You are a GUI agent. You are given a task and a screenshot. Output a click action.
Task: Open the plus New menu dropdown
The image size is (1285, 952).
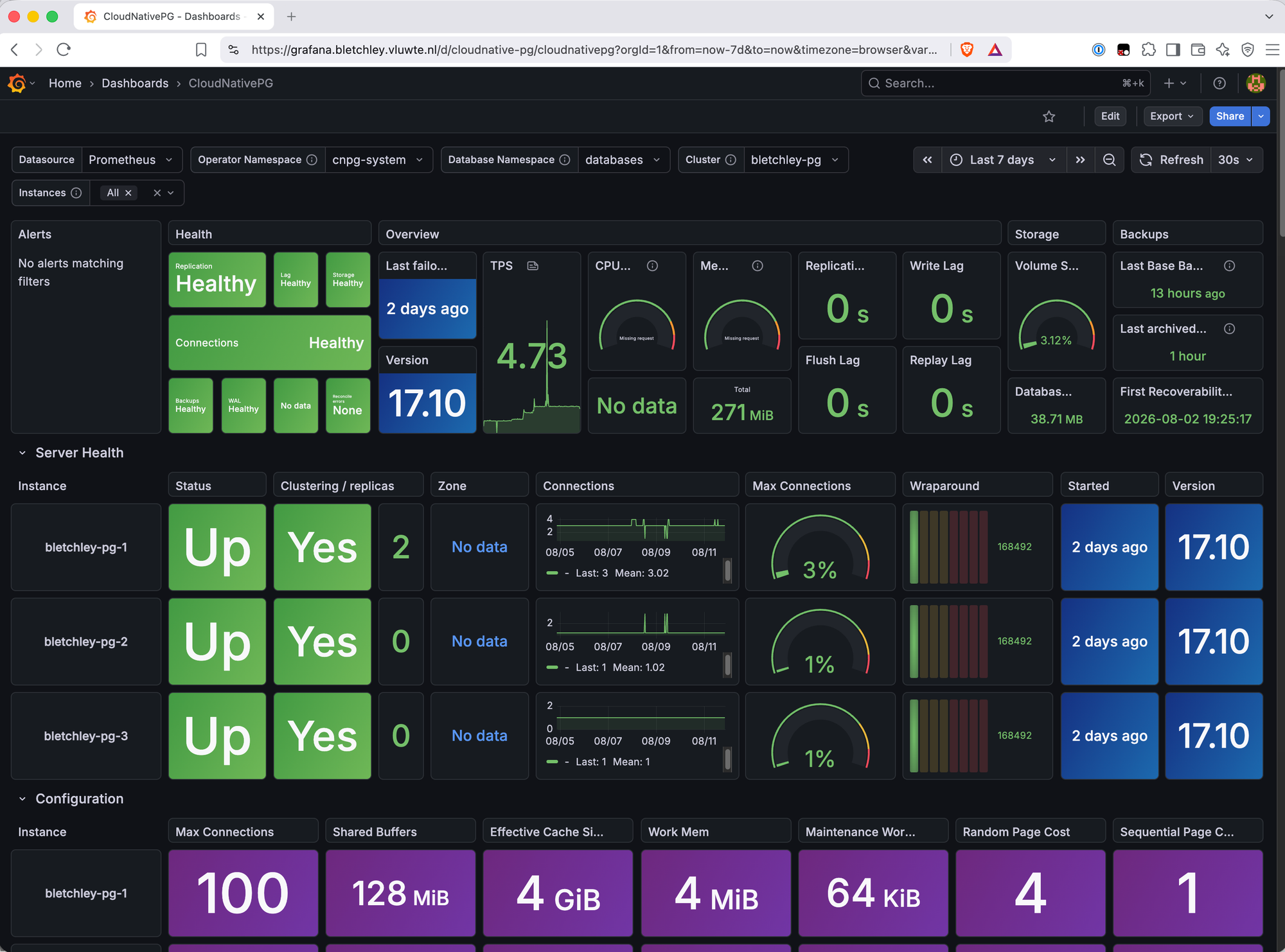[1174, 84]
